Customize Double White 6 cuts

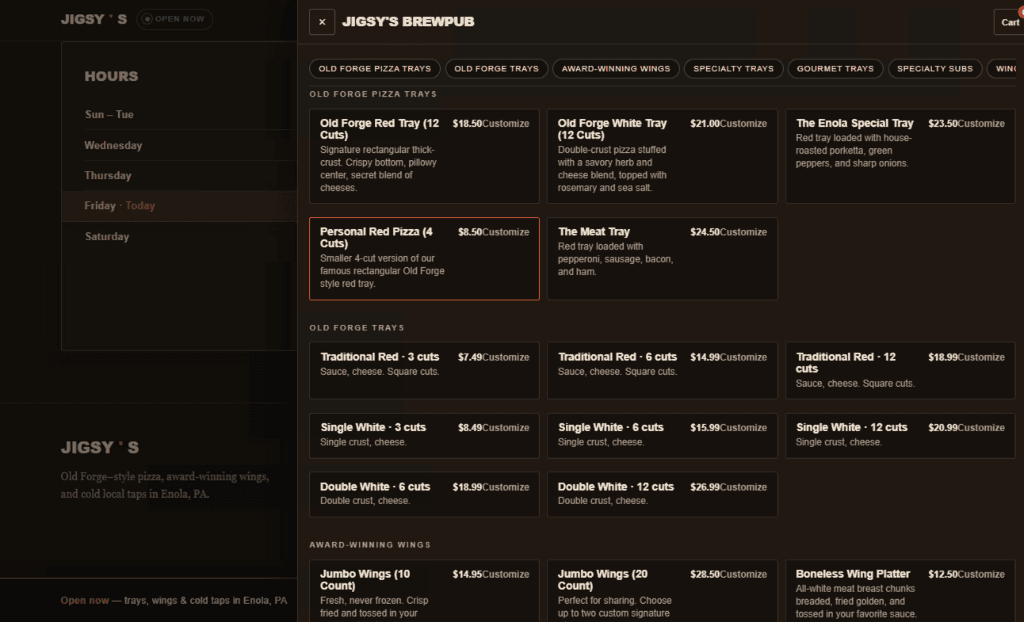click(505, 487)
